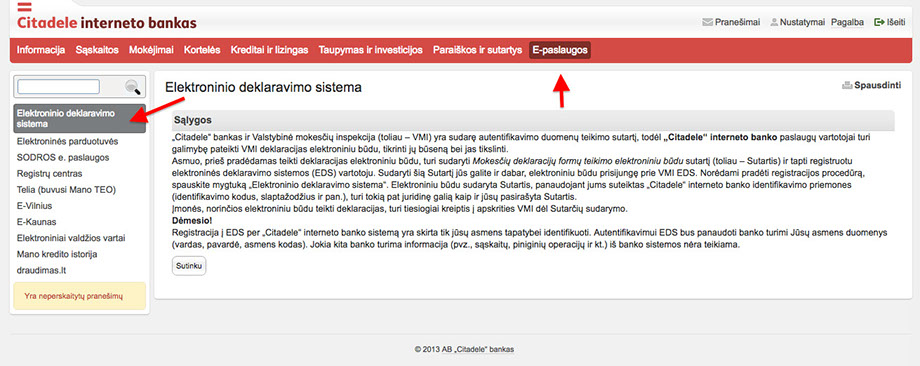The image size is (920, 366).
Task: Click the search magnifier icon
Action: 133,87
